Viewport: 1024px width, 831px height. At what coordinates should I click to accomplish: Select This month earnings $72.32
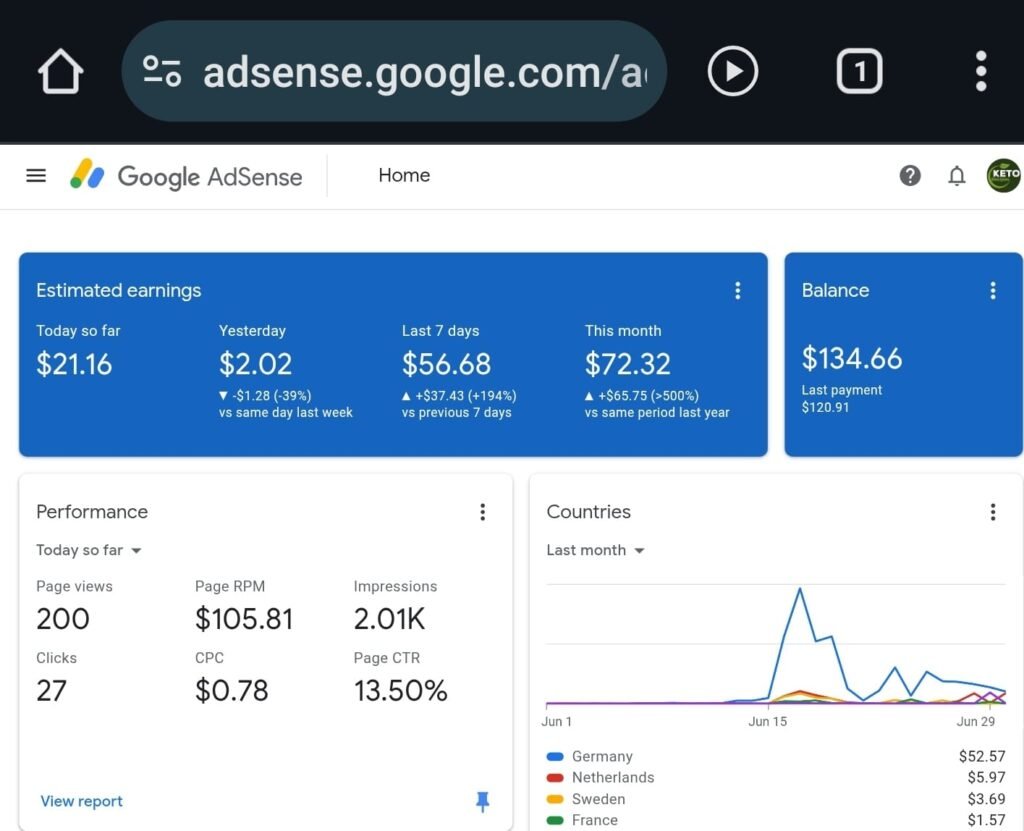628,364
